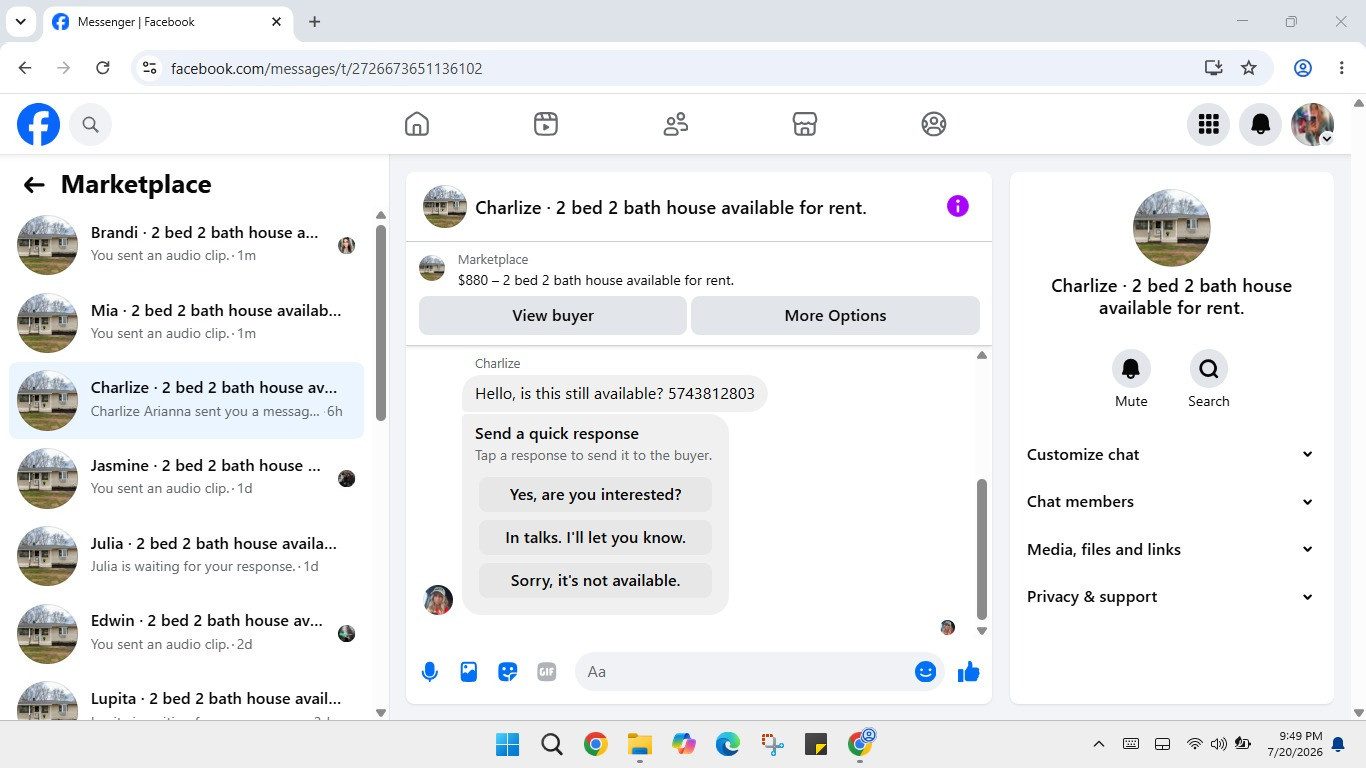Screen dimensions: 1366x768
Task: Expand the Customize chat section
Action: [1171, 454]
